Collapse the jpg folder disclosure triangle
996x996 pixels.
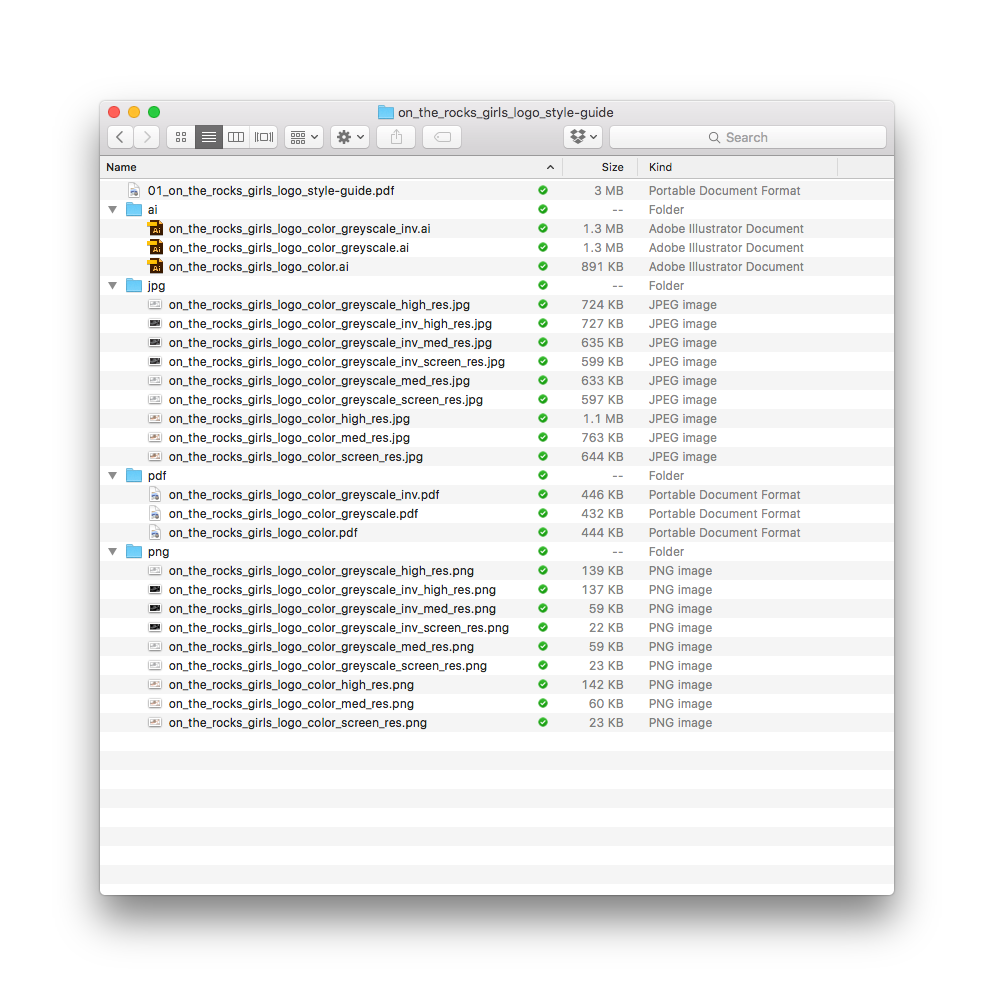click(x=113, y=286)
